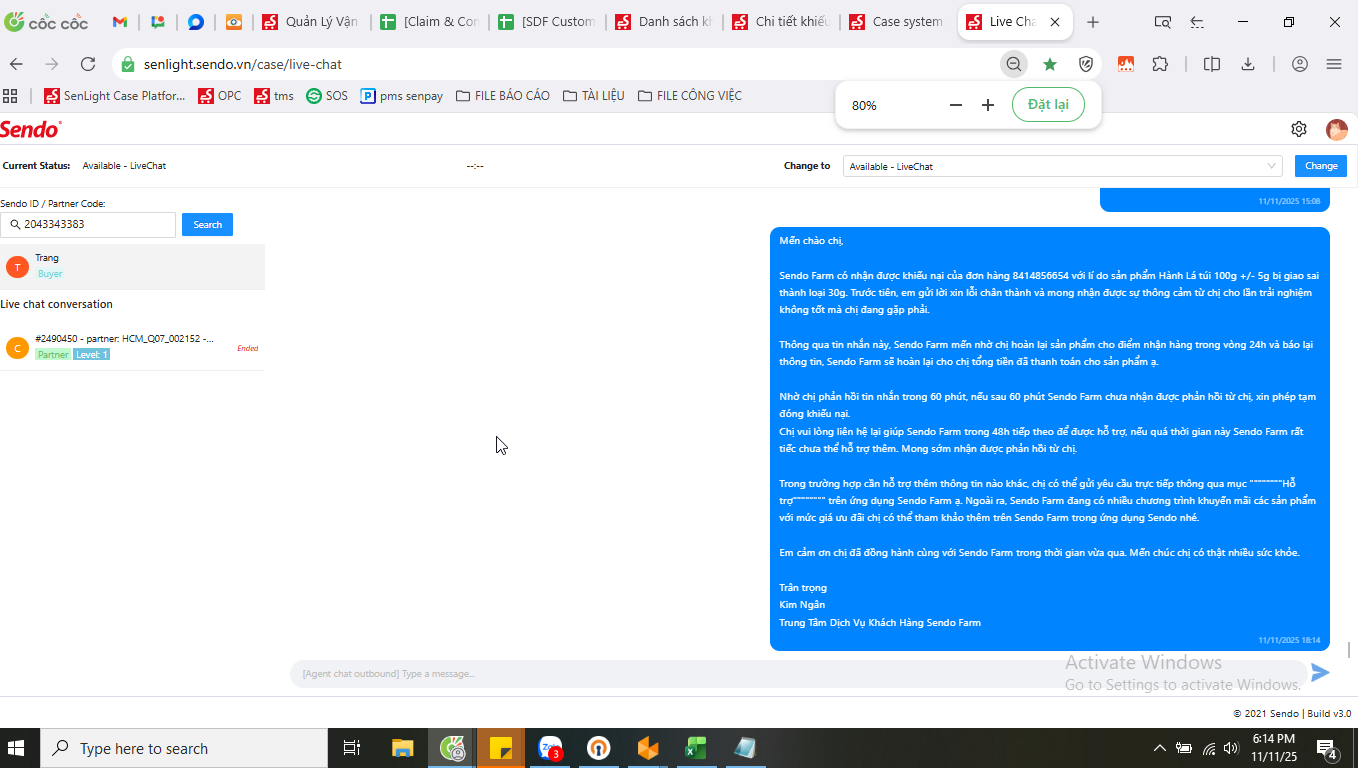Screen dimensions: 1358x768
Task: Toggle split view icon in toolbar
Action: tap(1212, 64)
